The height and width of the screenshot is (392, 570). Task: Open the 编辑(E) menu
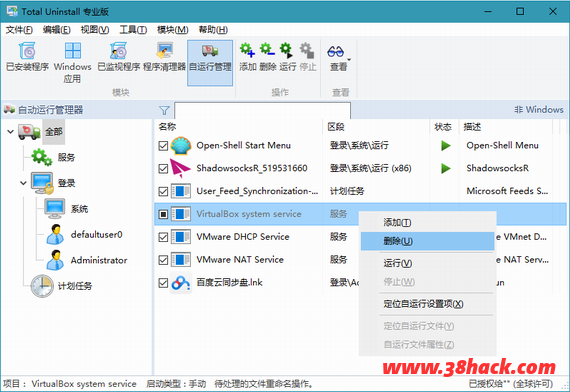pyautogui.click(x=57, y=30)
